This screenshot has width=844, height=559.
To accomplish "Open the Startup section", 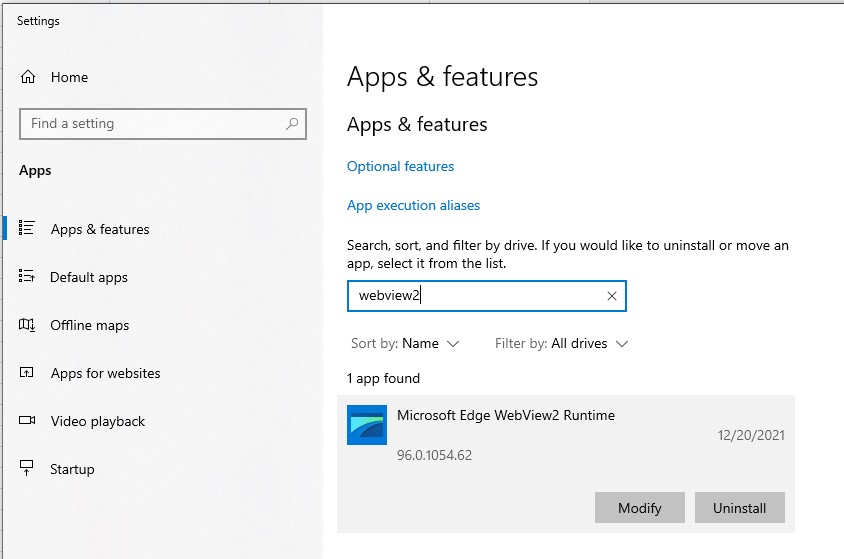I will pos(72,469).
